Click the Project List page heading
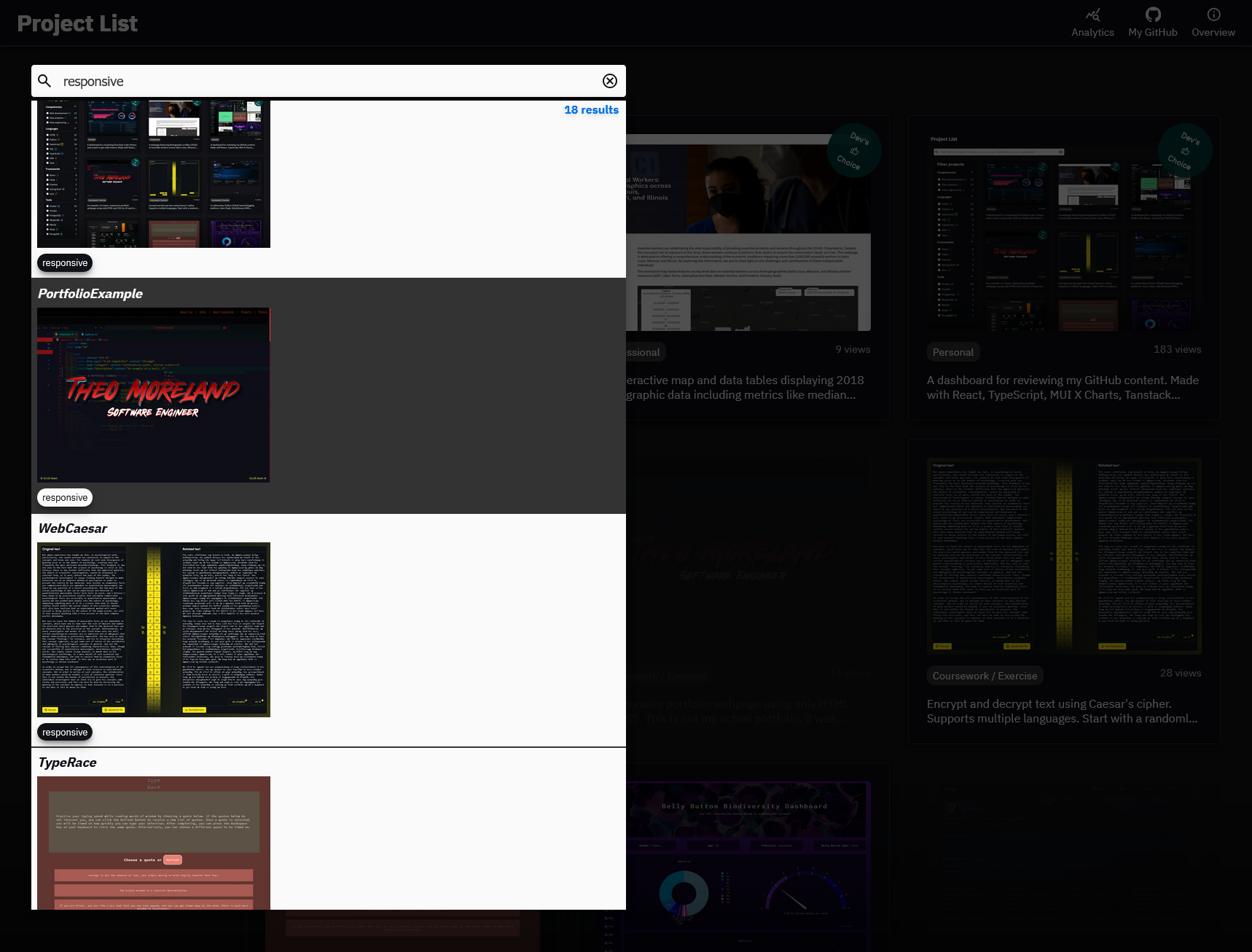Image resolution: width=1252 pixels, height=952 pixels. 77,23
